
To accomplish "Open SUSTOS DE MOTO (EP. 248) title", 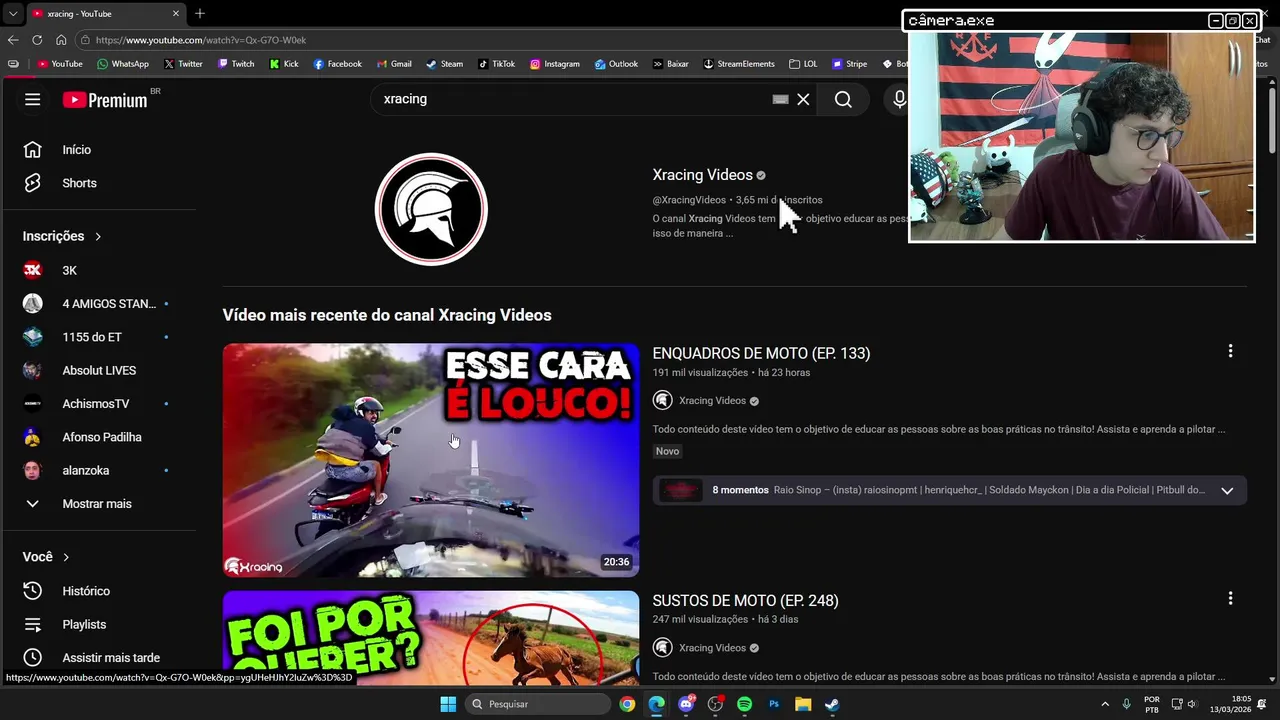I will point(745,600).
